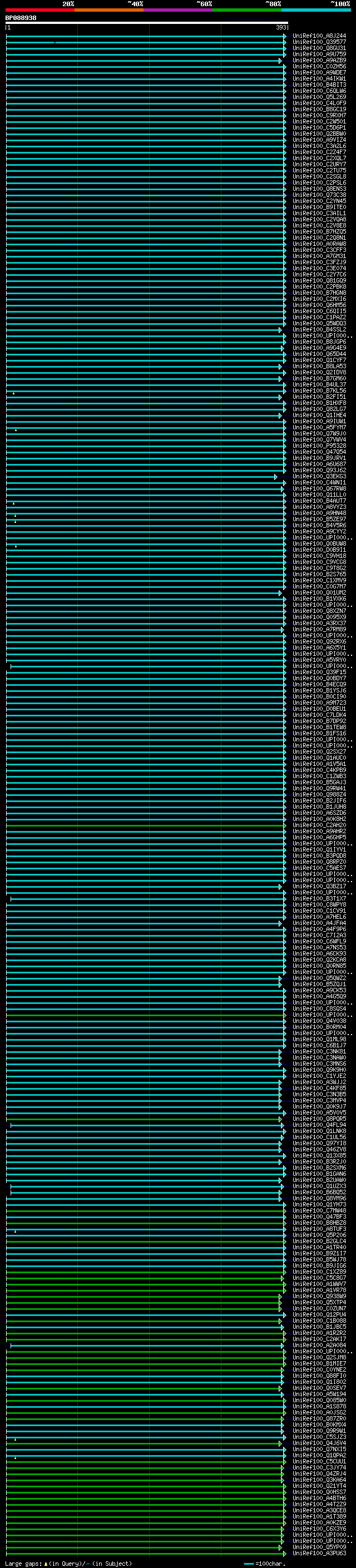This screenshot has width=356, height=1568.
Task: Open the UniRef100_Q81GQ9 entry
Action: pyautogui.click(x=319, y=280)
